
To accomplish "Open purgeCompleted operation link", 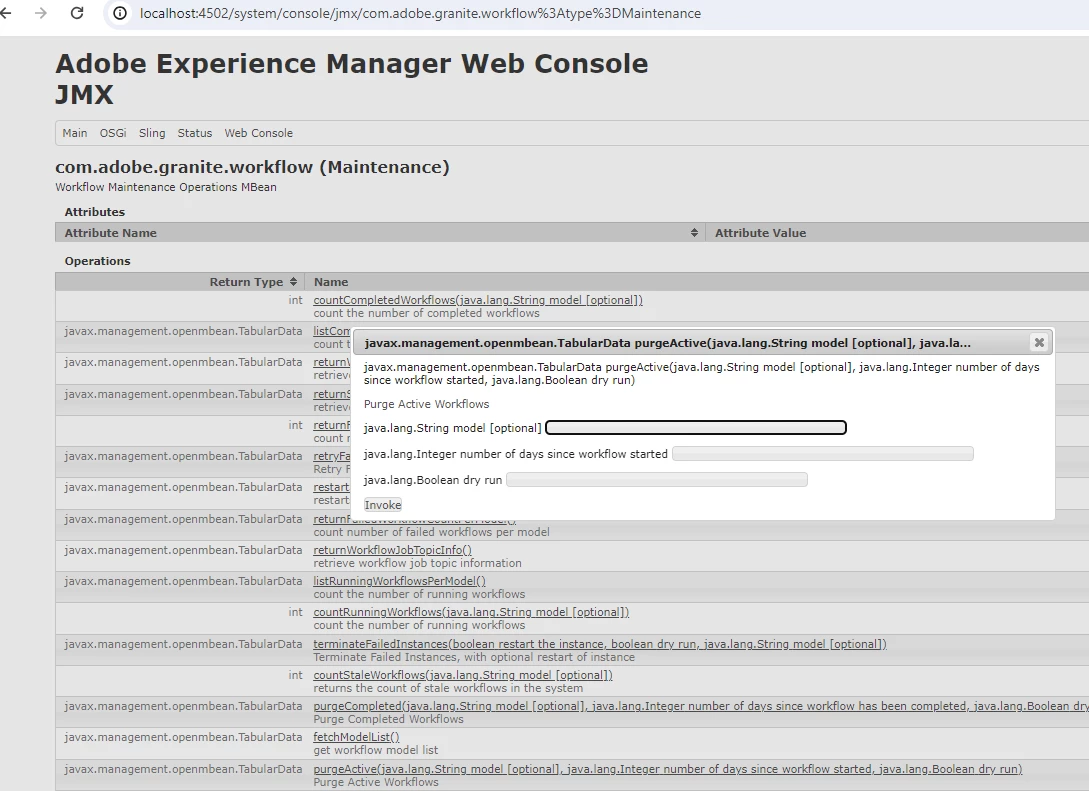I will click(x=701, y=706).
